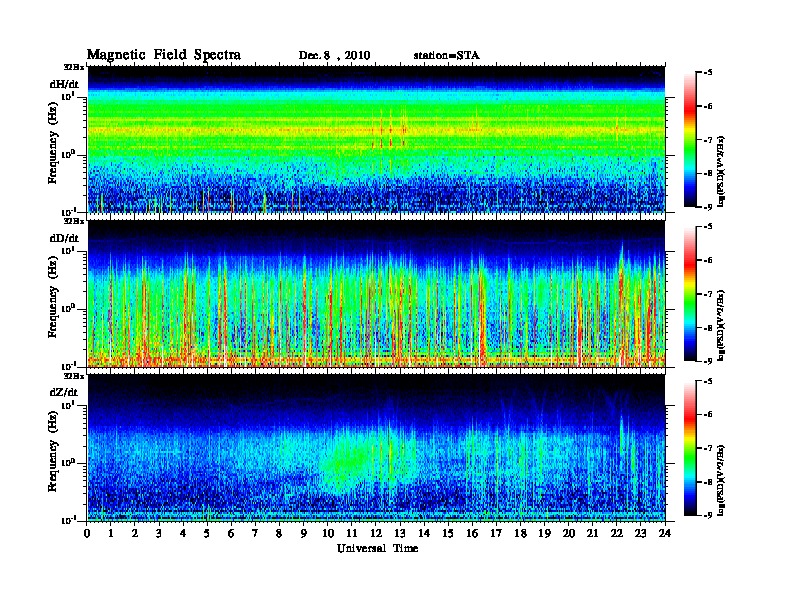The height and width of the screenshot is (612, 792).
Task: Click hour tick label "12" on the time axis
Action: 376,534
